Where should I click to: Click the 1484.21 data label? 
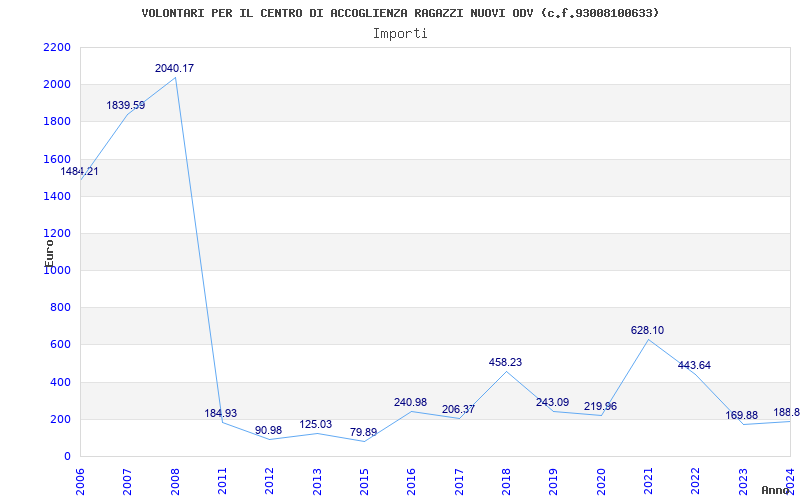80,171
